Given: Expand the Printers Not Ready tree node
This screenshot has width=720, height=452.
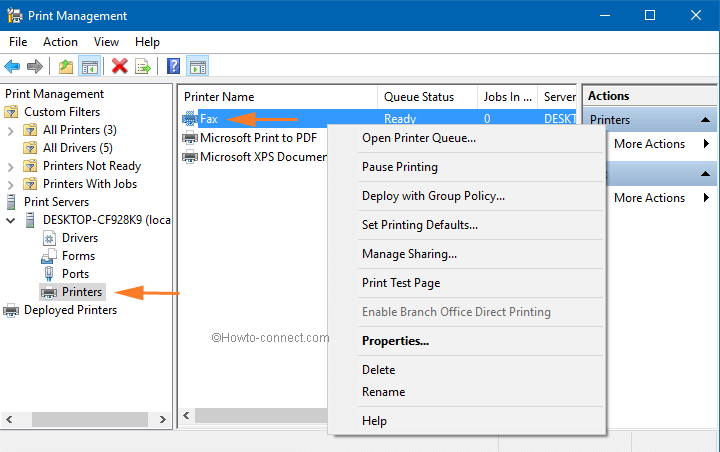Looking at the screenshot, I should coord(11,167).
